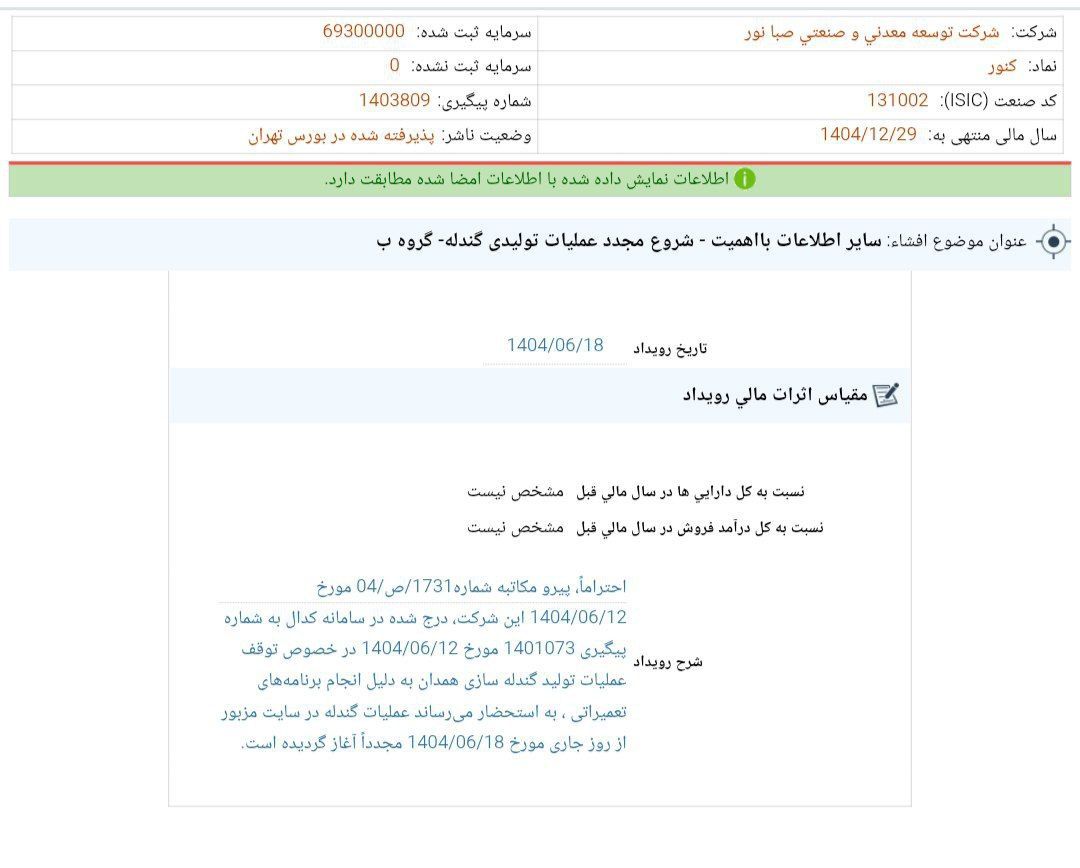Image resolution: width=1080 pixels, height=868 pixels.
Task: Click label نسبت به کل درآمد فروش در سال مالي قبل
Action: (700, 528)
